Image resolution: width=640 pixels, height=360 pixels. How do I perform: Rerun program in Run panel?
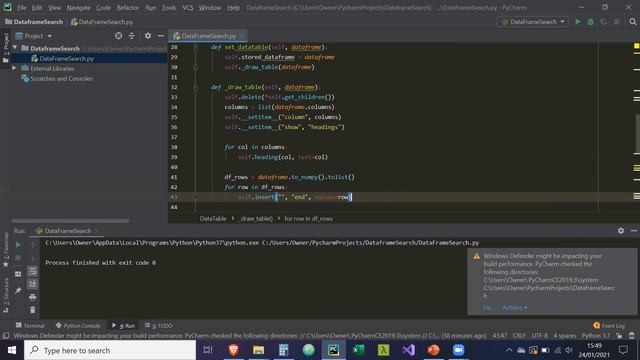pos(18,244)
